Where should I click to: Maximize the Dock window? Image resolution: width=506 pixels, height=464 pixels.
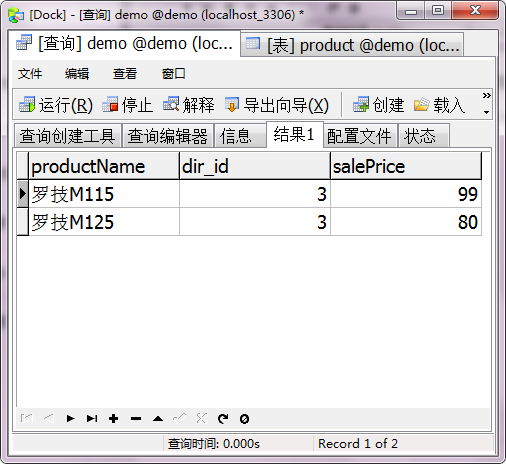438,11
